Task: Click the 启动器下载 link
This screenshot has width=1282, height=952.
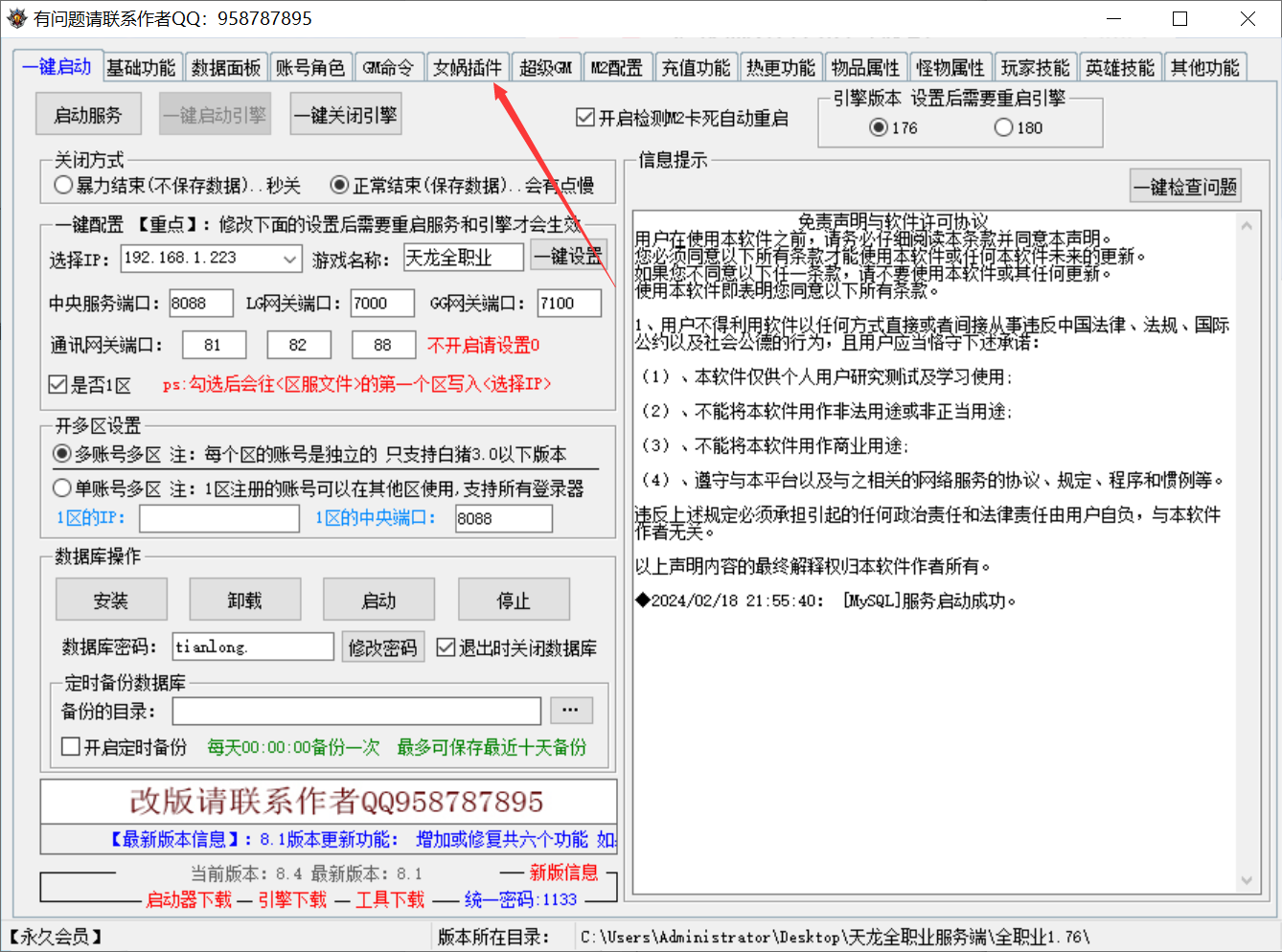Action: [x=189, y=899]
